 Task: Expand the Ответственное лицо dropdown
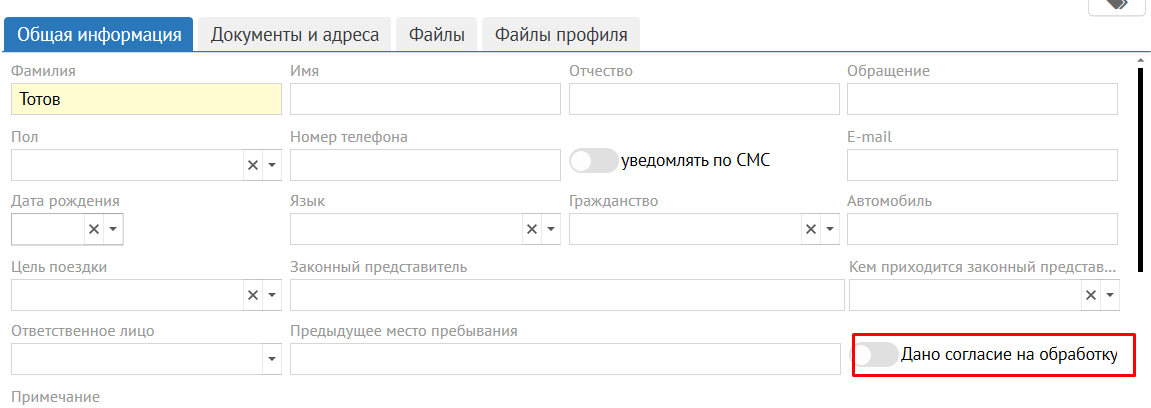(x=271, y=359)
